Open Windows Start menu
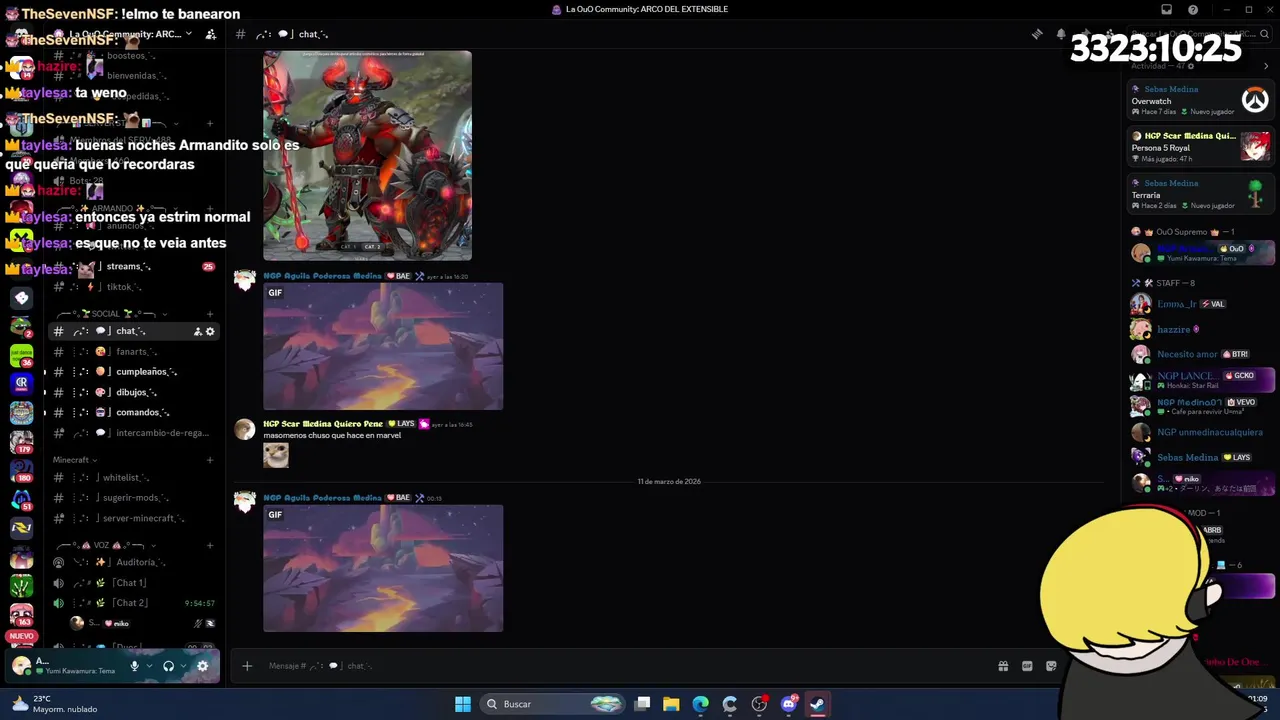Viewport: 1280px width, 720px height. click(463, 704)
